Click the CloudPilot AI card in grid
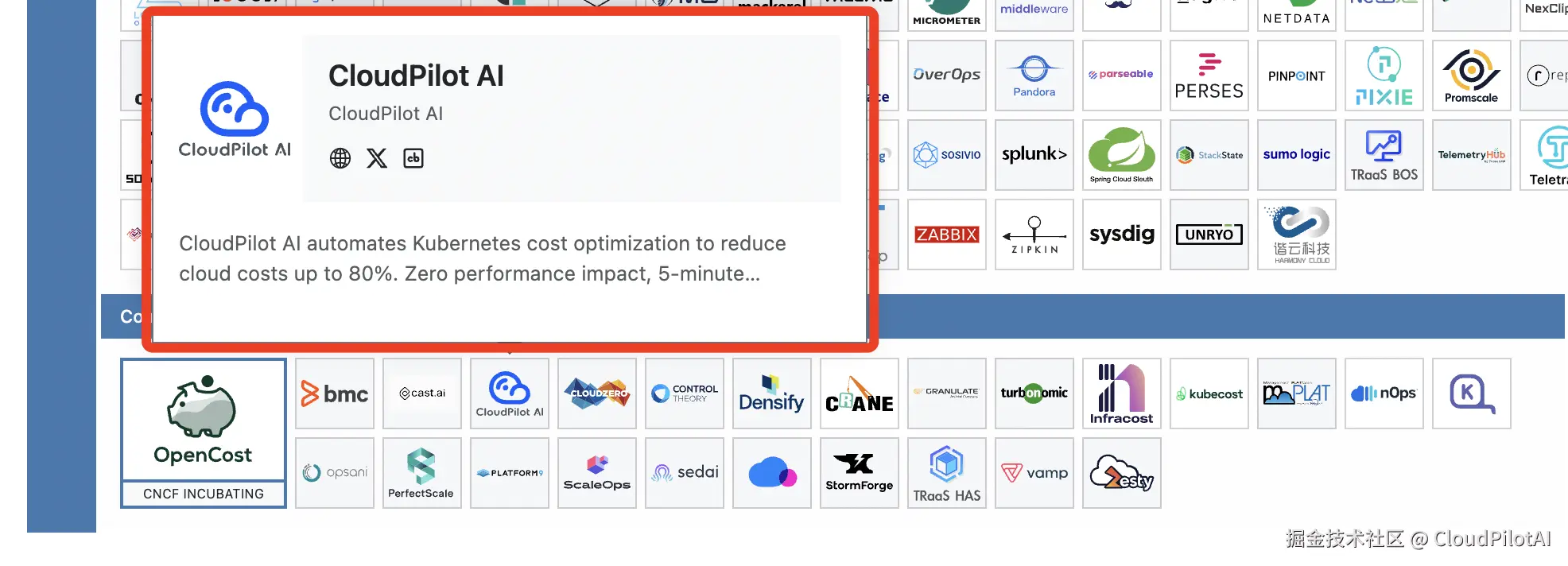 click(x=510, y=393)
